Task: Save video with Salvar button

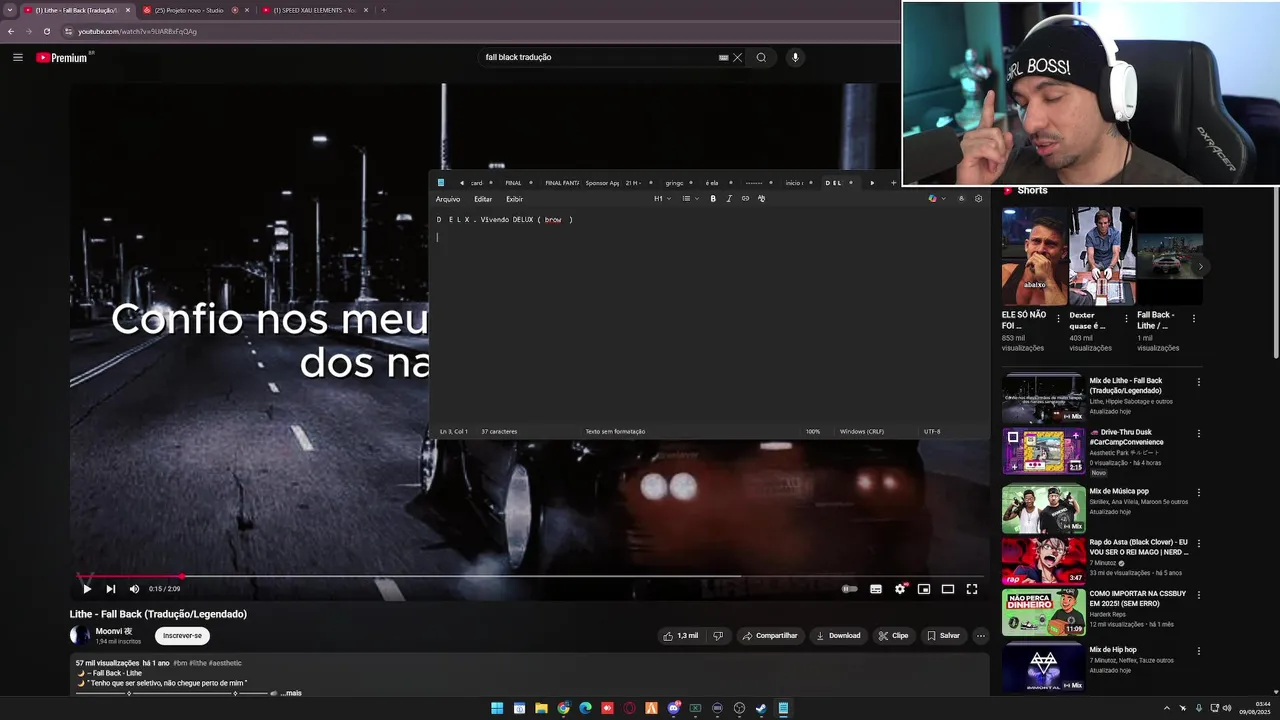Action: point(943,635)
